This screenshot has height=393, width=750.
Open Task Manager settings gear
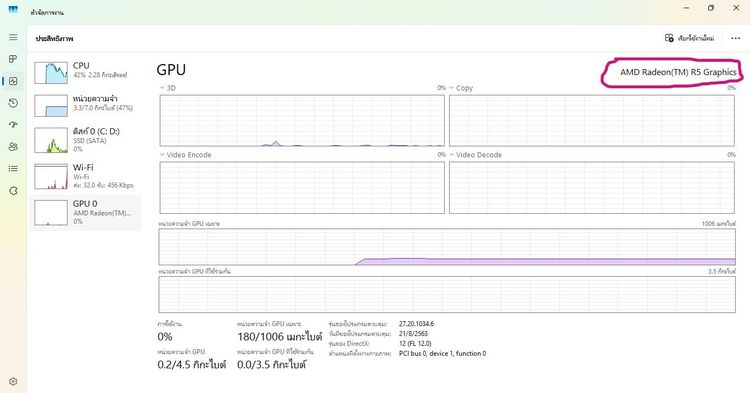click(13, 382)
